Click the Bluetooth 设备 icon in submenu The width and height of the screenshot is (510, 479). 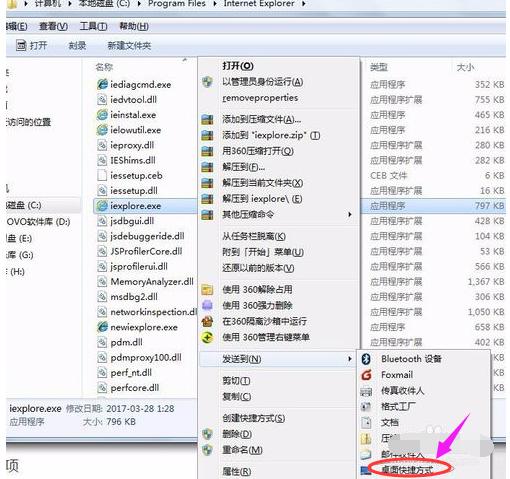click(x=366, y=359)
